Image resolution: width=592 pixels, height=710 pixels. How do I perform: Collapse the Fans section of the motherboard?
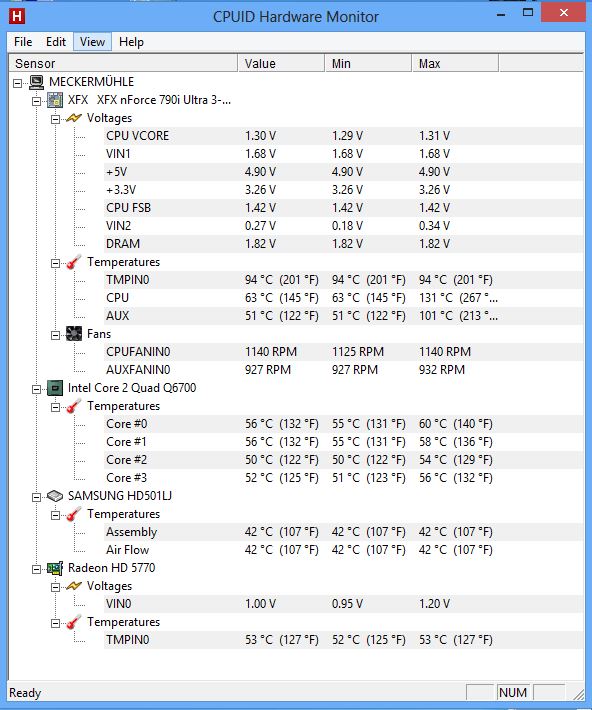(x=55, y=335)
